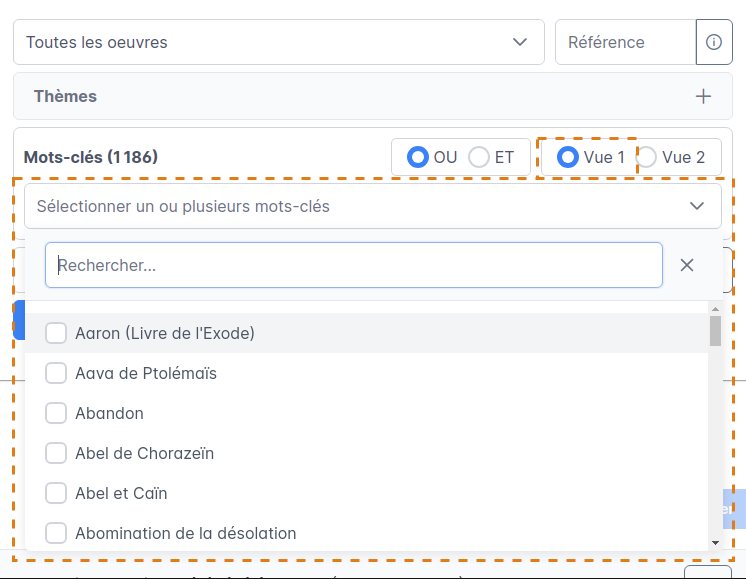
Task: Tick Abomination de la désolation checkbox
Action: [56, 533]
